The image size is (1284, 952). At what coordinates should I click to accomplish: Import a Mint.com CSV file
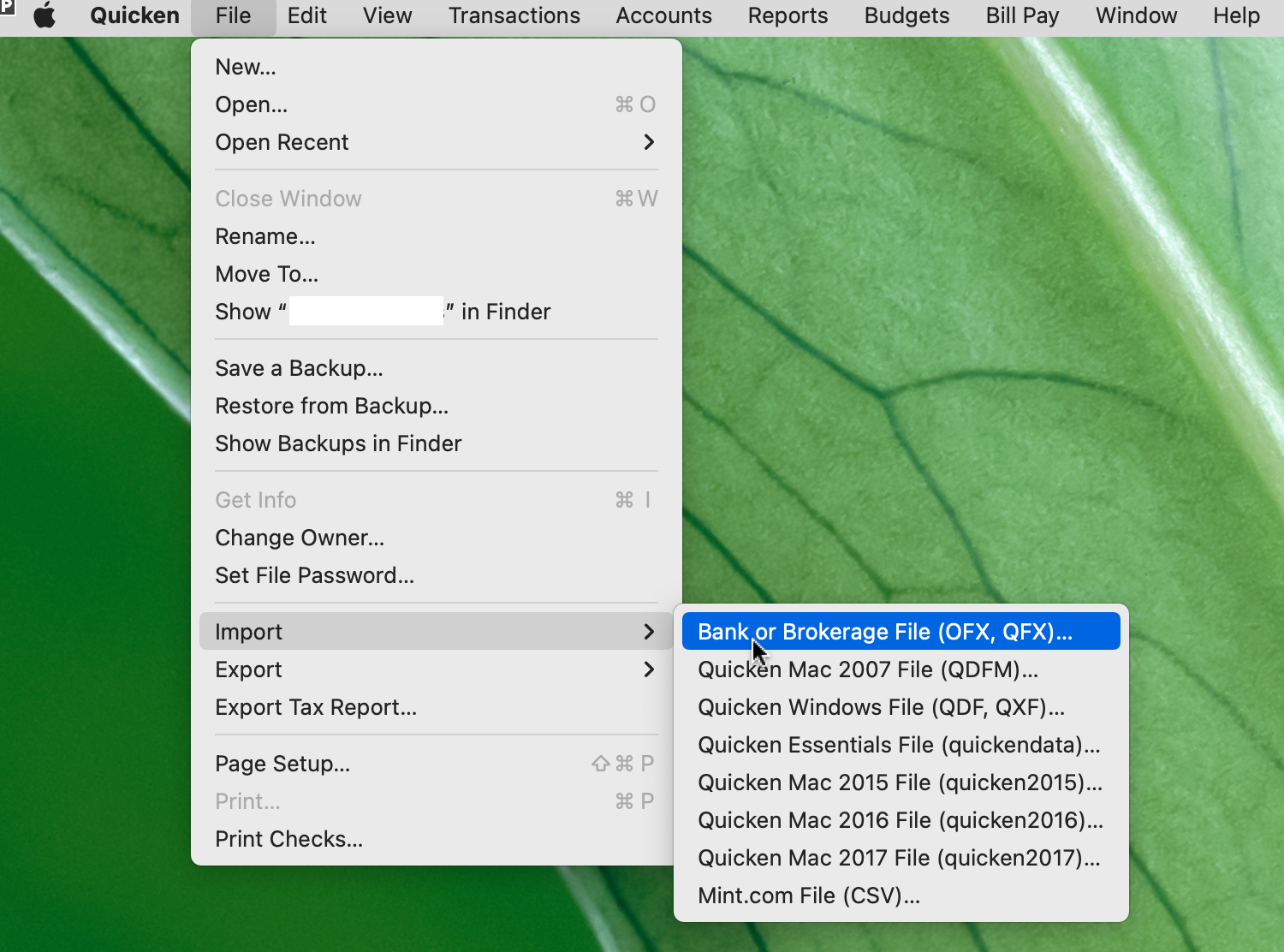click(x=808, y=895)
